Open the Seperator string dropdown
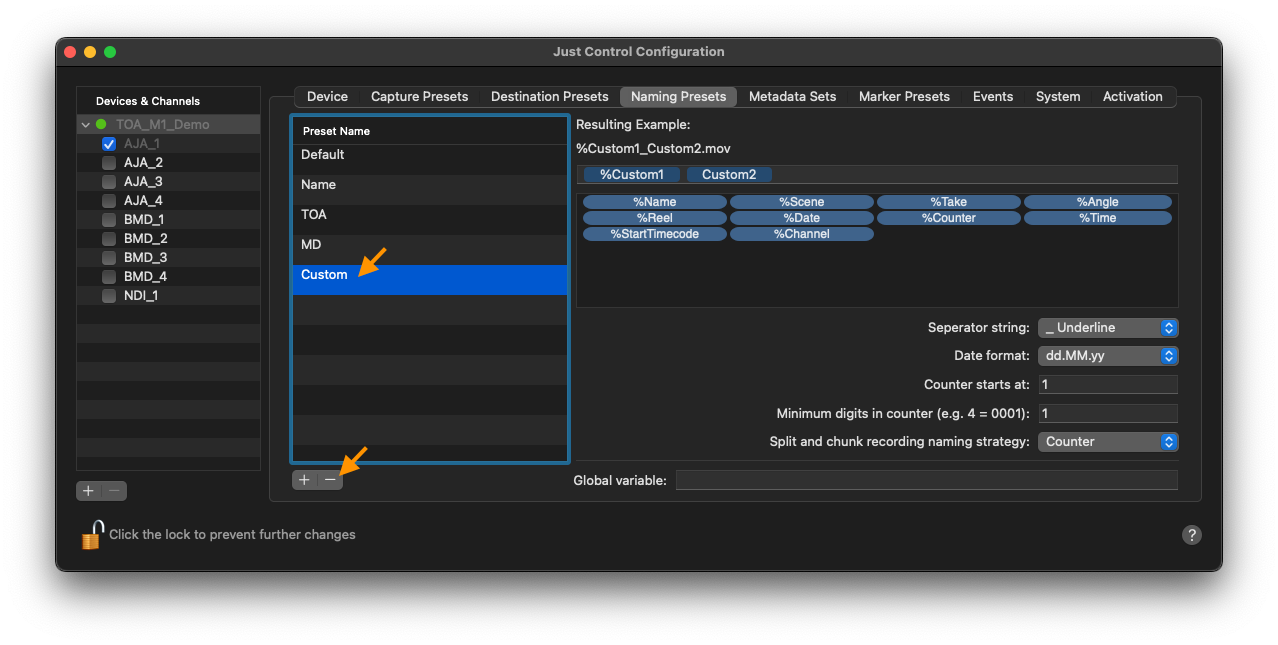The image size is (1278, 645). click(x=1108, y=328)
